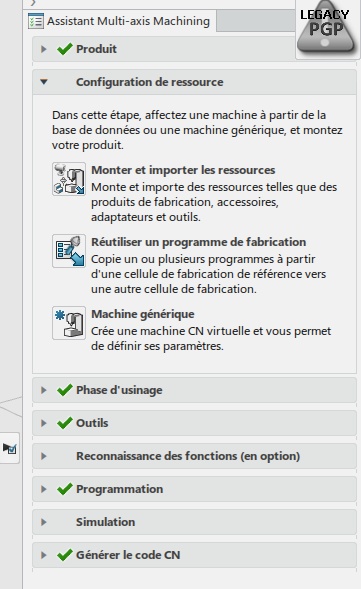Click the Réutiliser un programme de fabrication icon
This screenshot has height=589, width=361.
pyautogui.click(x=69, y=251)
